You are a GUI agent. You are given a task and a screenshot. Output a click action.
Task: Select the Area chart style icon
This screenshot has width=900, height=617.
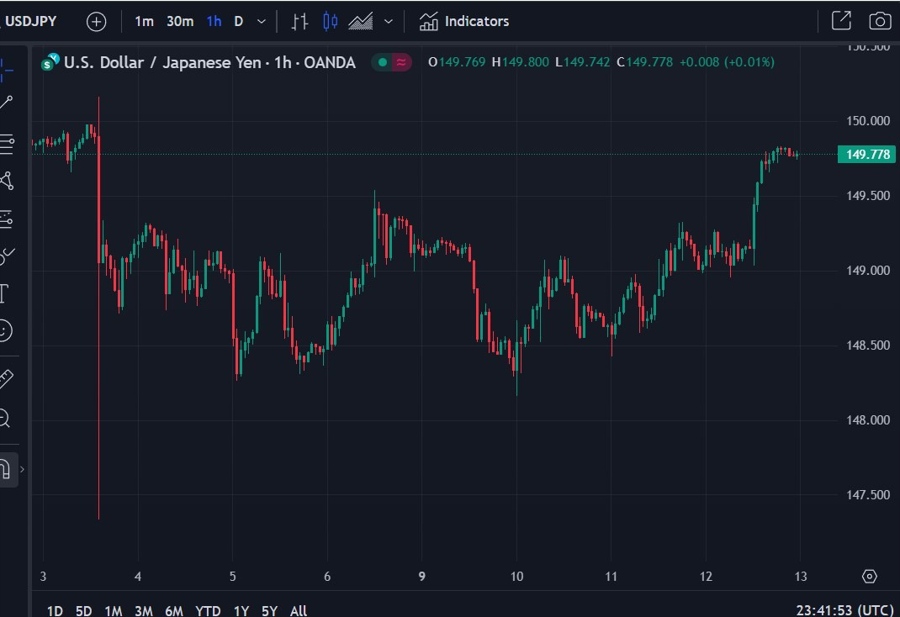click(x=360, y=22)
